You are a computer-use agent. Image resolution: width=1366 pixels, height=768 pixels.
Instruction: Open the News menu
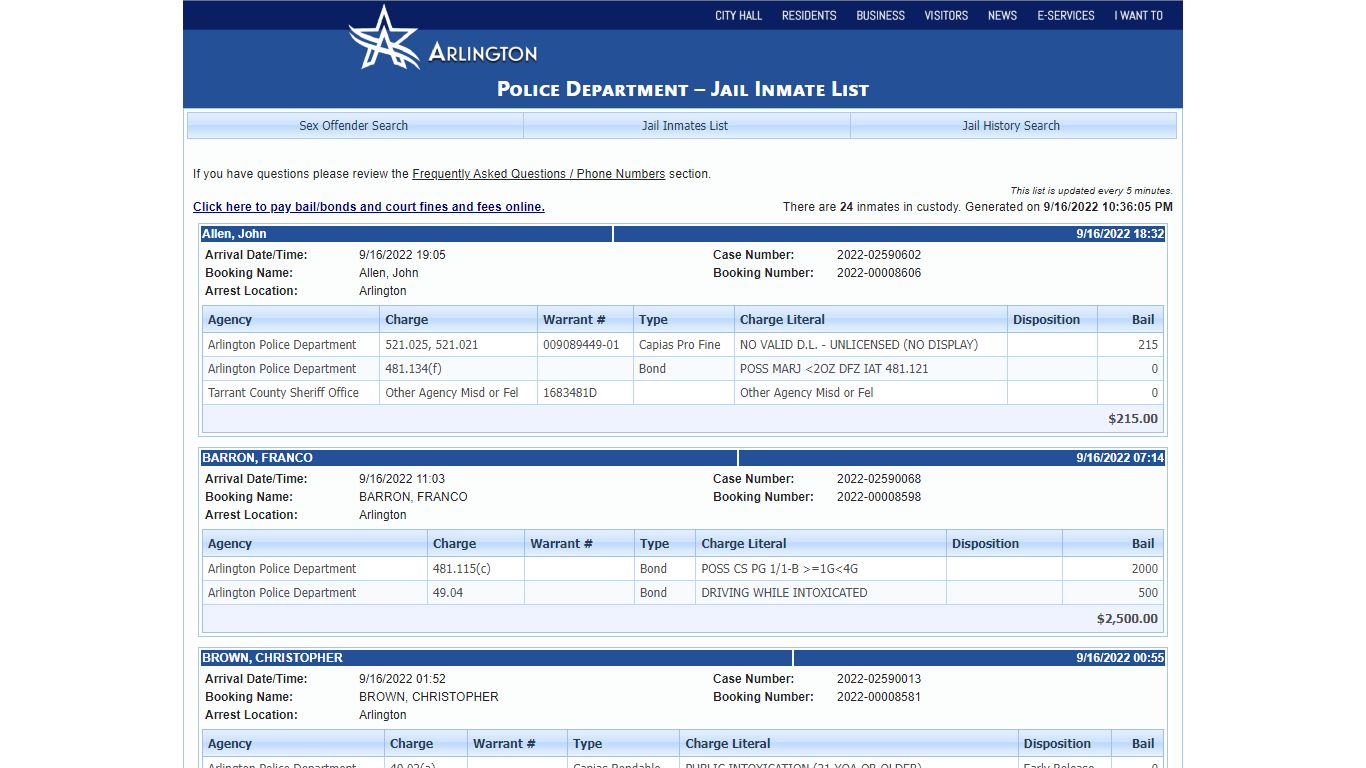(x=1002, y=15)
